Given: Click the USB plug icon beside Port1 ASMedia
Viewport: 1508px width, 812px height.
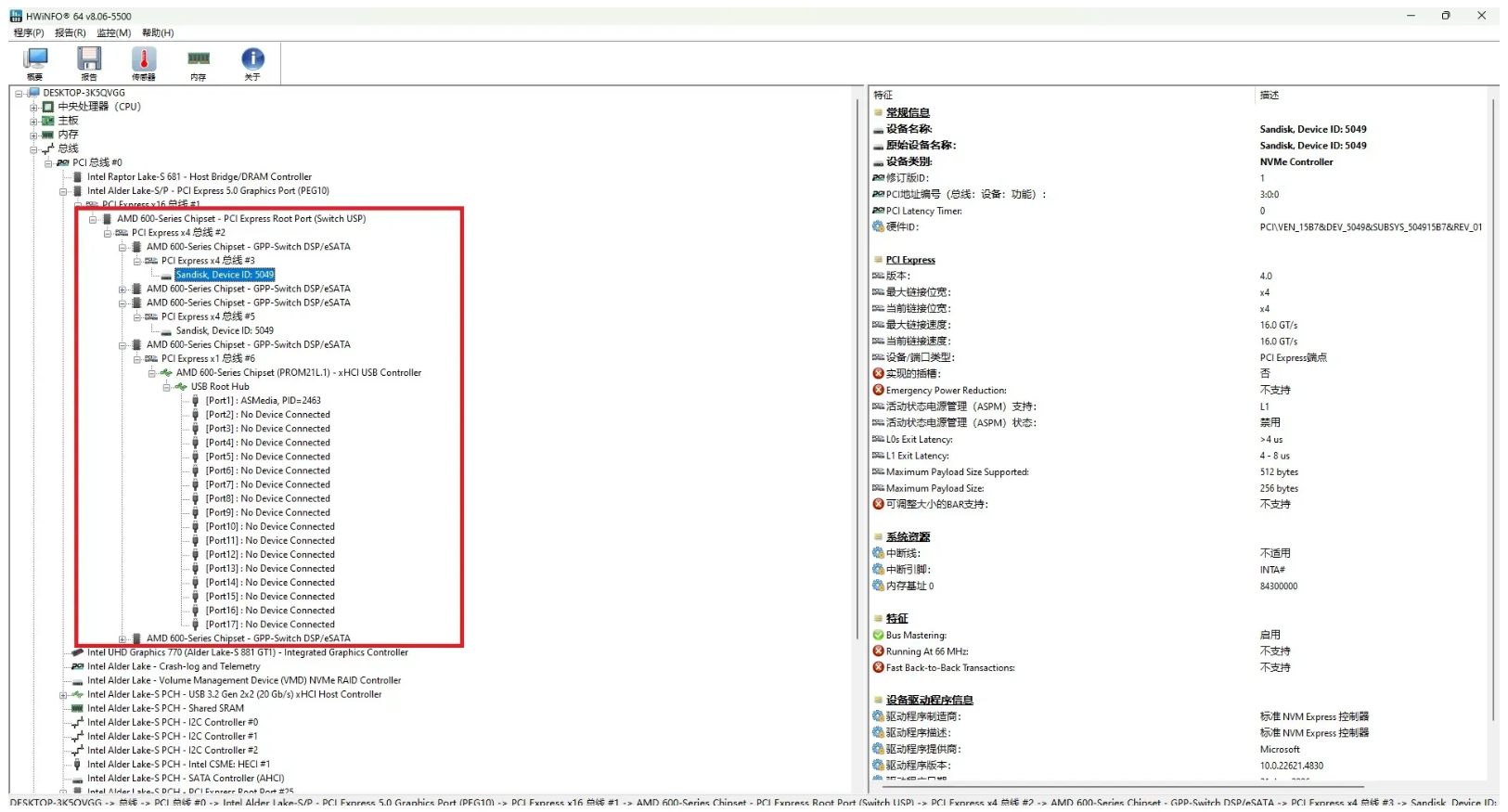Looking at the screenshot, I should (195, 401).
